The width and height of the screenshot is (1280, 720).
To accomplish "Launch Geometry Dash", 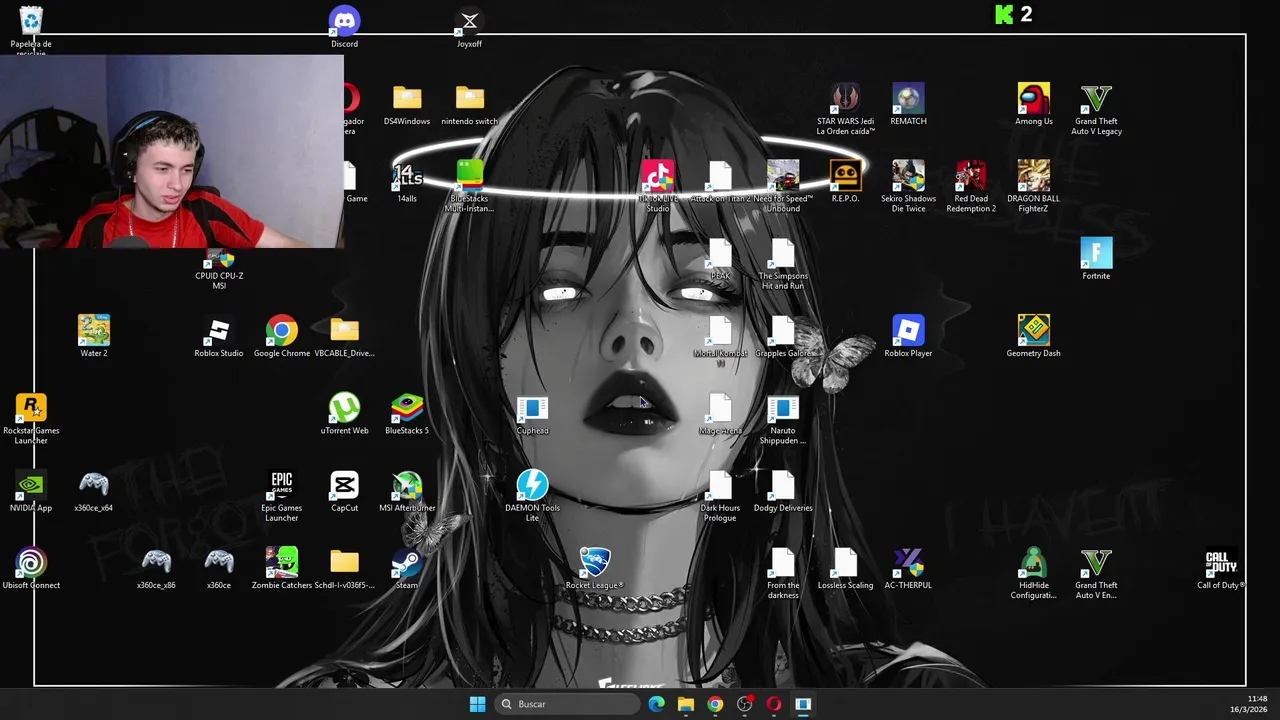I will [x=1033, y=336].
